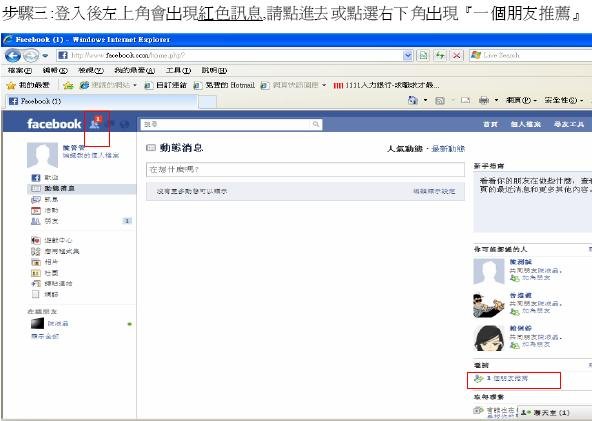Open the 檢視(V) menu

pos(91,71)
